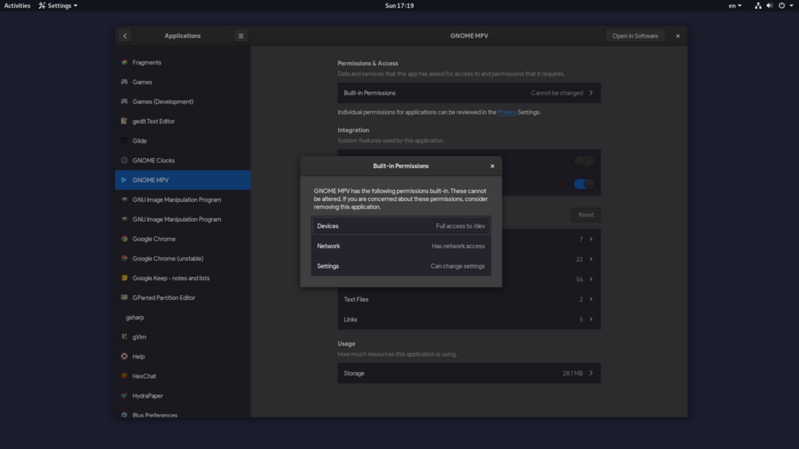Open the en language dropdown
The width and height of the screenshot is (799, 449).
[735, 6]
